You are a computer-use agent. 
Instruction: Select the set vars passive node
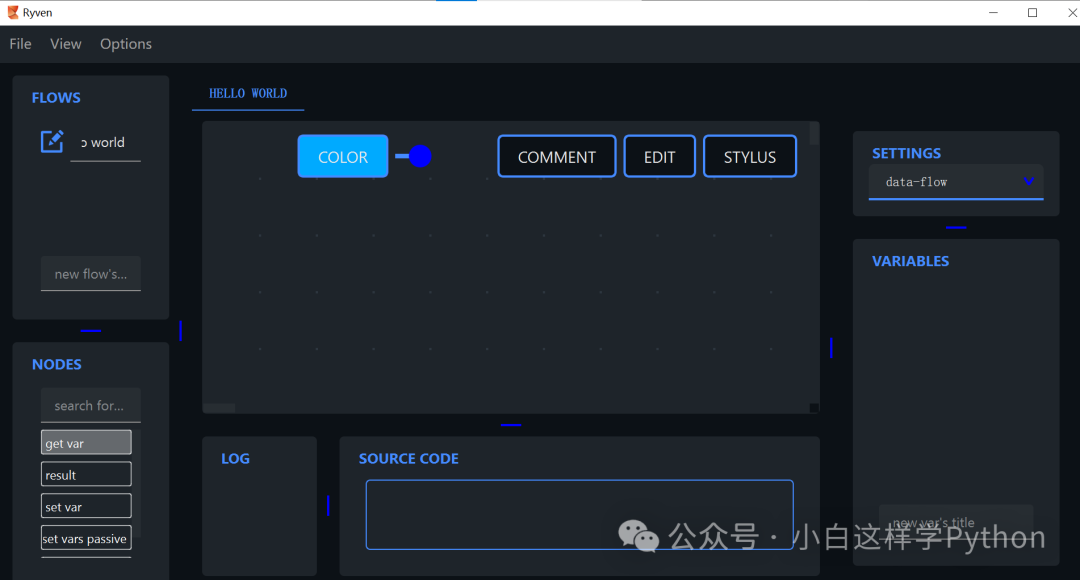(86, 538)
